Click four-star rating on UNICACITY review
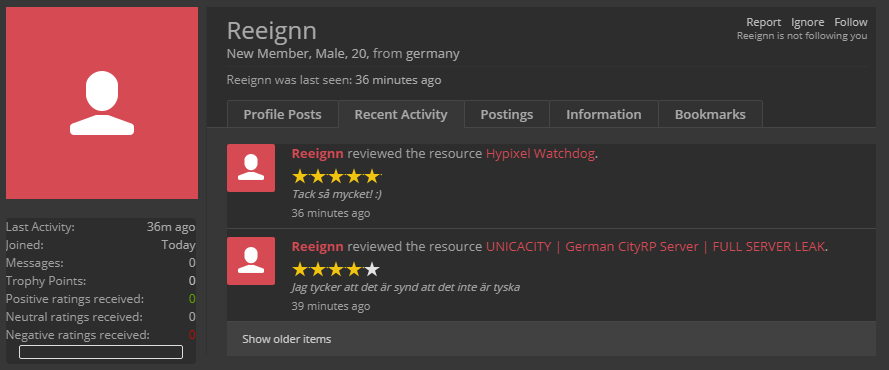This screenshot has width=889, height=370. [x=336, y=269]
